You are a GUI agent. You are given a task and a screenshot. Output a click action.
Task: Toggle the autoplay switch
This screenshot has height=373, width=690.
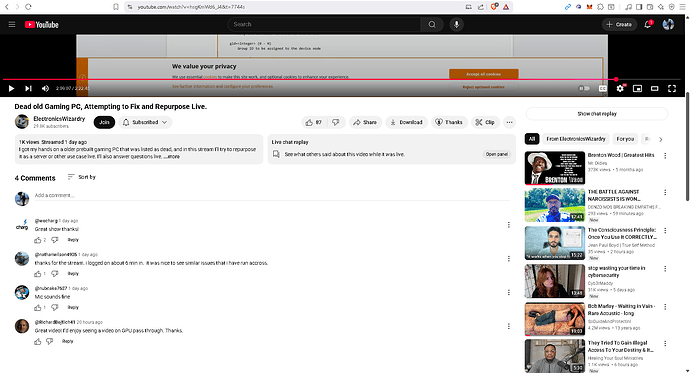584,88
